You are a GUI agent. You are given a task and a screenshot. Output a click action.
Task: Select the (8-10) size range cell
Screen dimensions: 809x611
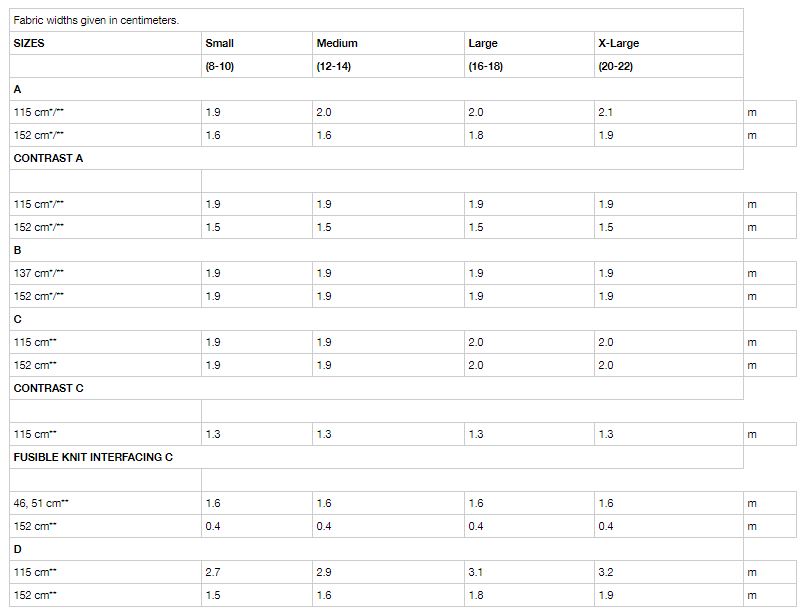tap(219, 67)
